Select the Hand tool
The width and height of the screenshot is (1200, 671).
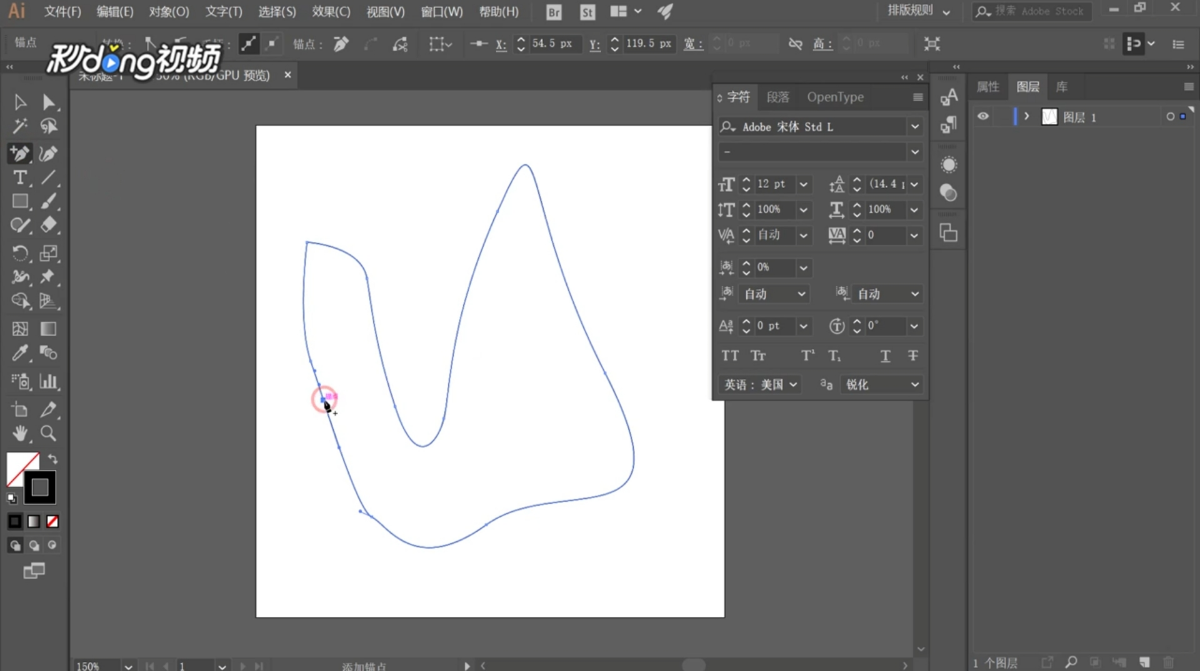[x=20, y=433]
